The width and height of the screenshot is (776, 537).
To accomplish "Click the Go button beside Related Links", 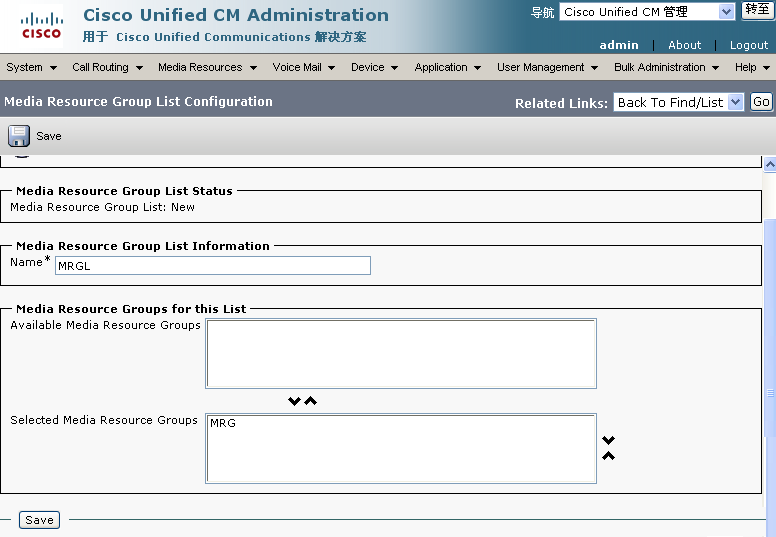I will 761,102.
